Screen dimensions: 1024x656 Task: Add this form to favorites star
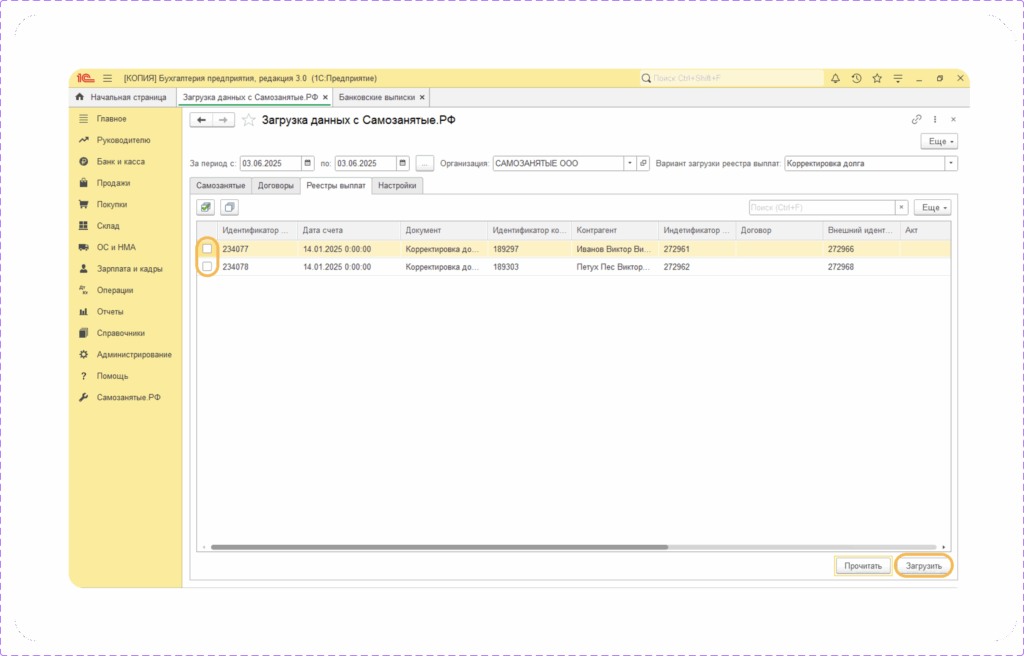click(x=248, y=120)
